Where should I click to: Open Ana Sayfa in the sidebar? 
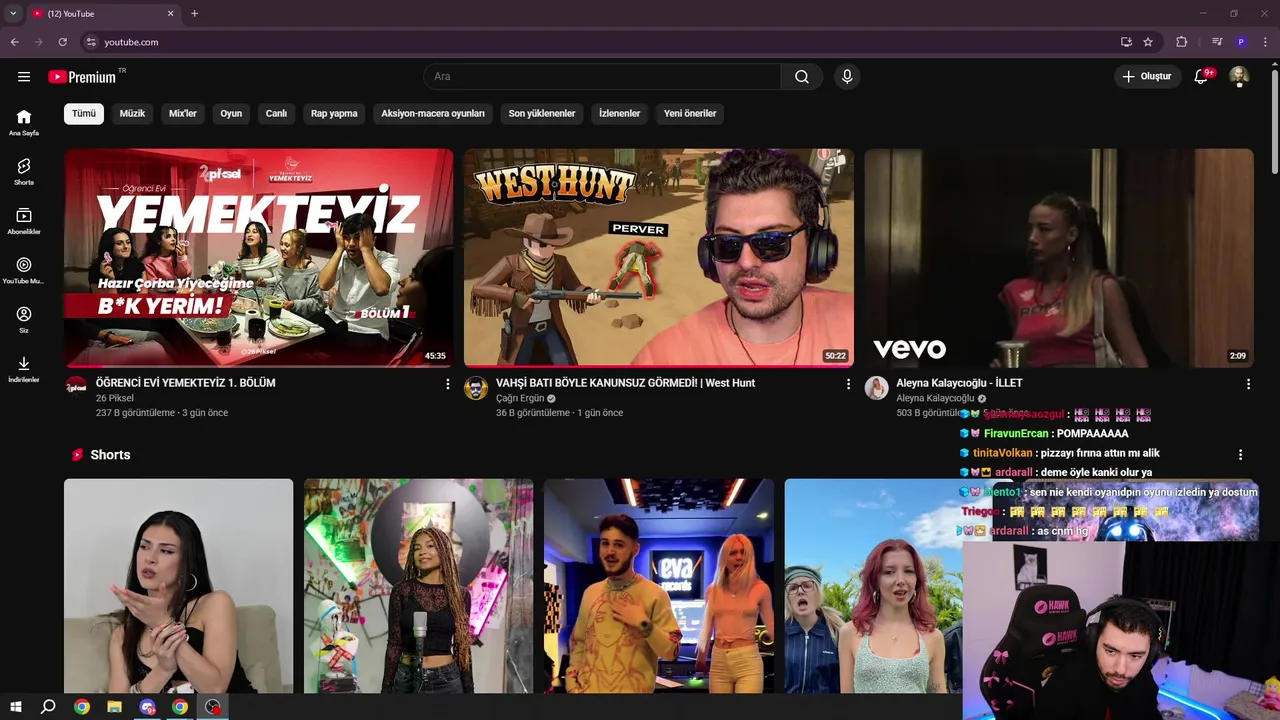point(24,122)
